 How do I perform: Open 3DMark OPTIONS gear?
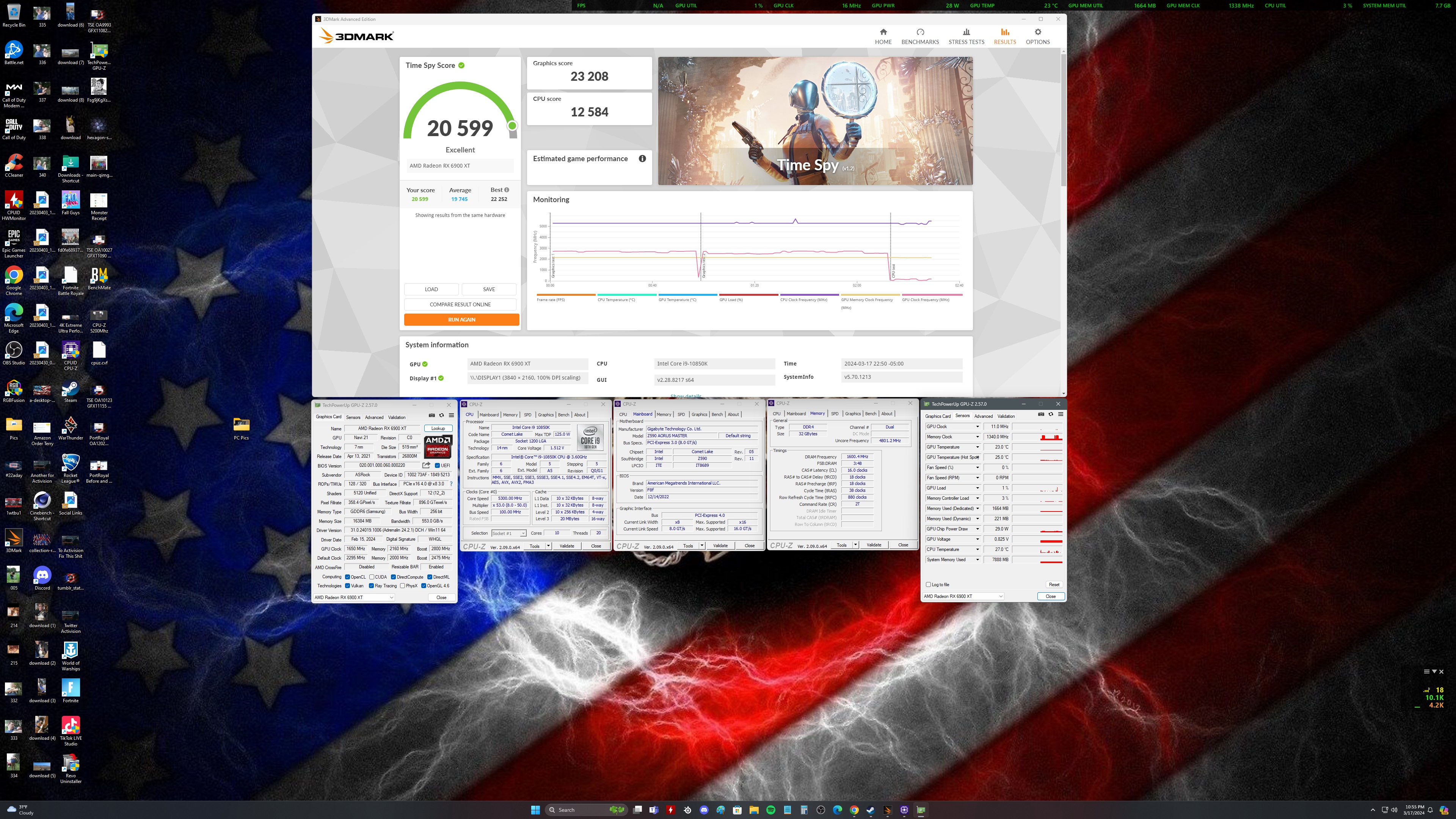(1037, 36)
